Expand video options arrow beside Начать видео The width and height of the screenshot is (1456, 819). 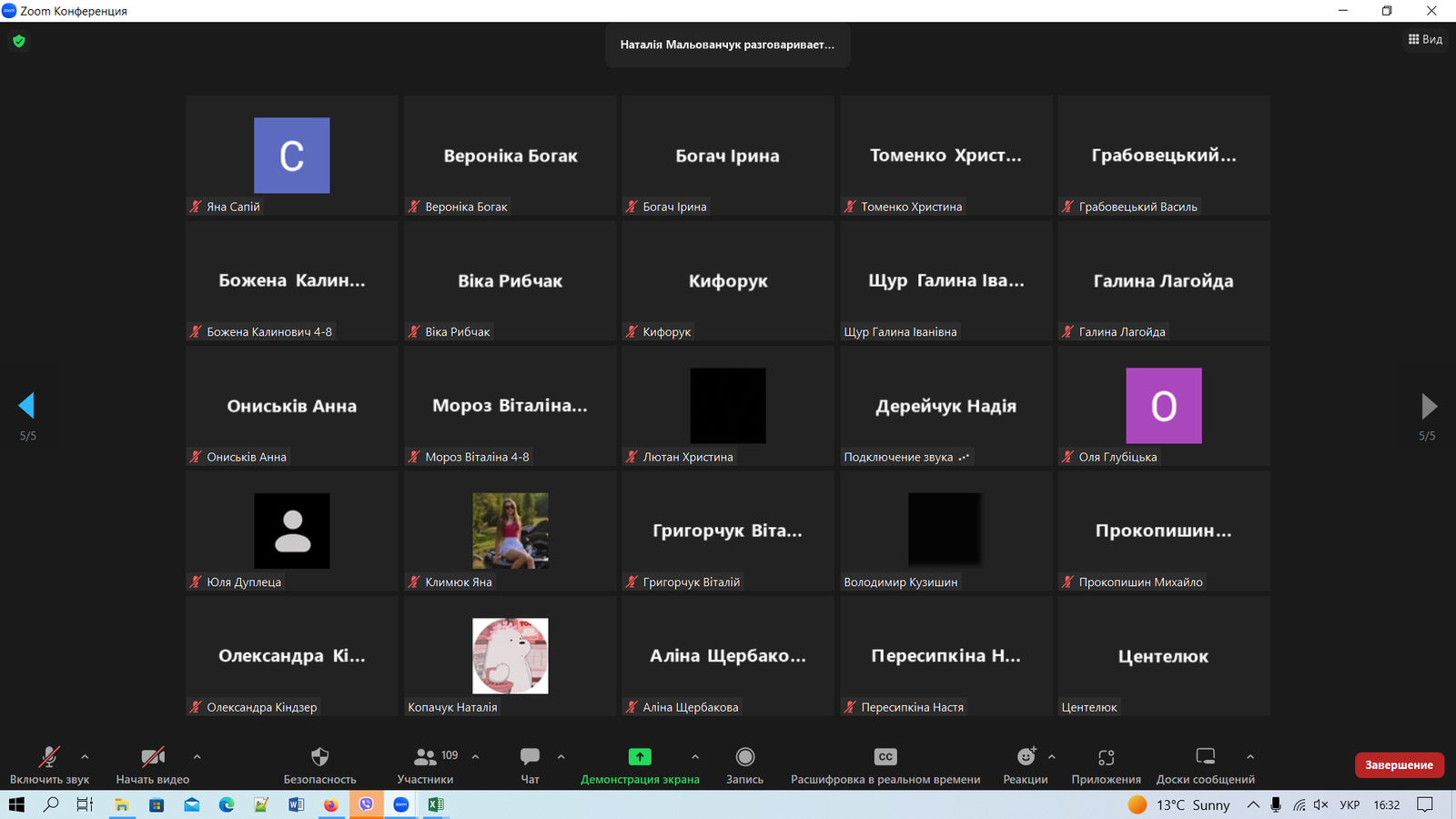tap(197, 756)
